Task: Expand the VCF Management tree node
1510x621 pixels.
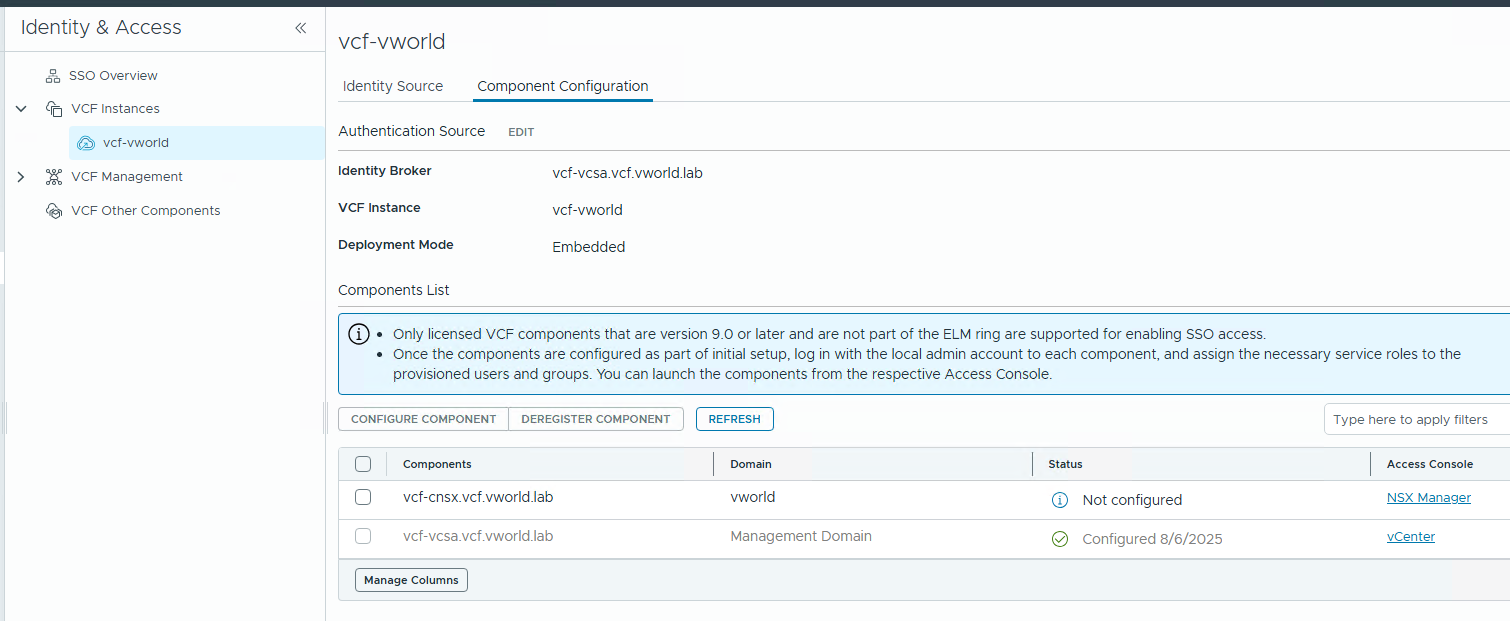Action: coord(21,177)
